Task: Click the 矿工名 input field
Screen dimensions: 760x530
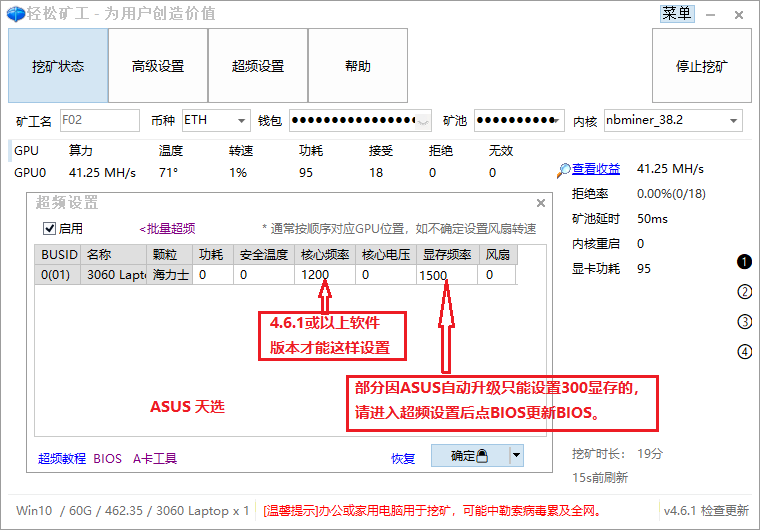Action: point(99,121)
